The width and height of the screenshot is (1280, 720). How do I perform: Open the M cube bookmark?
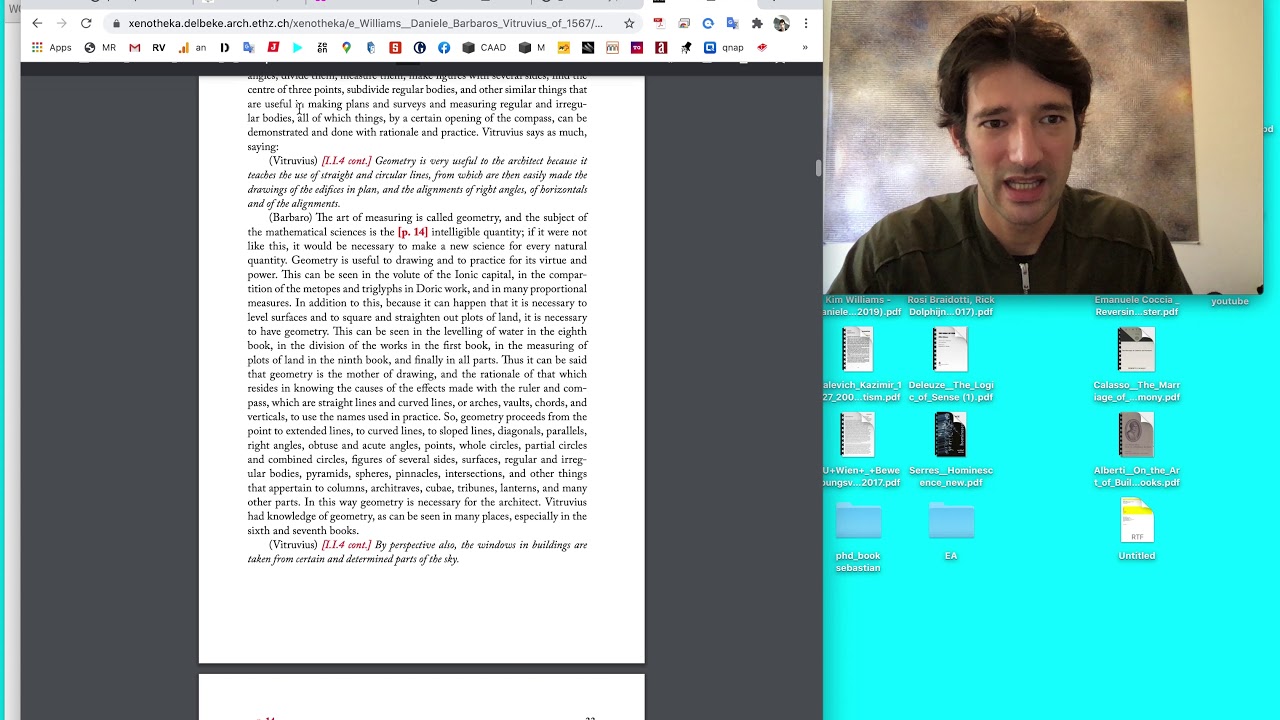click(531, 47)
